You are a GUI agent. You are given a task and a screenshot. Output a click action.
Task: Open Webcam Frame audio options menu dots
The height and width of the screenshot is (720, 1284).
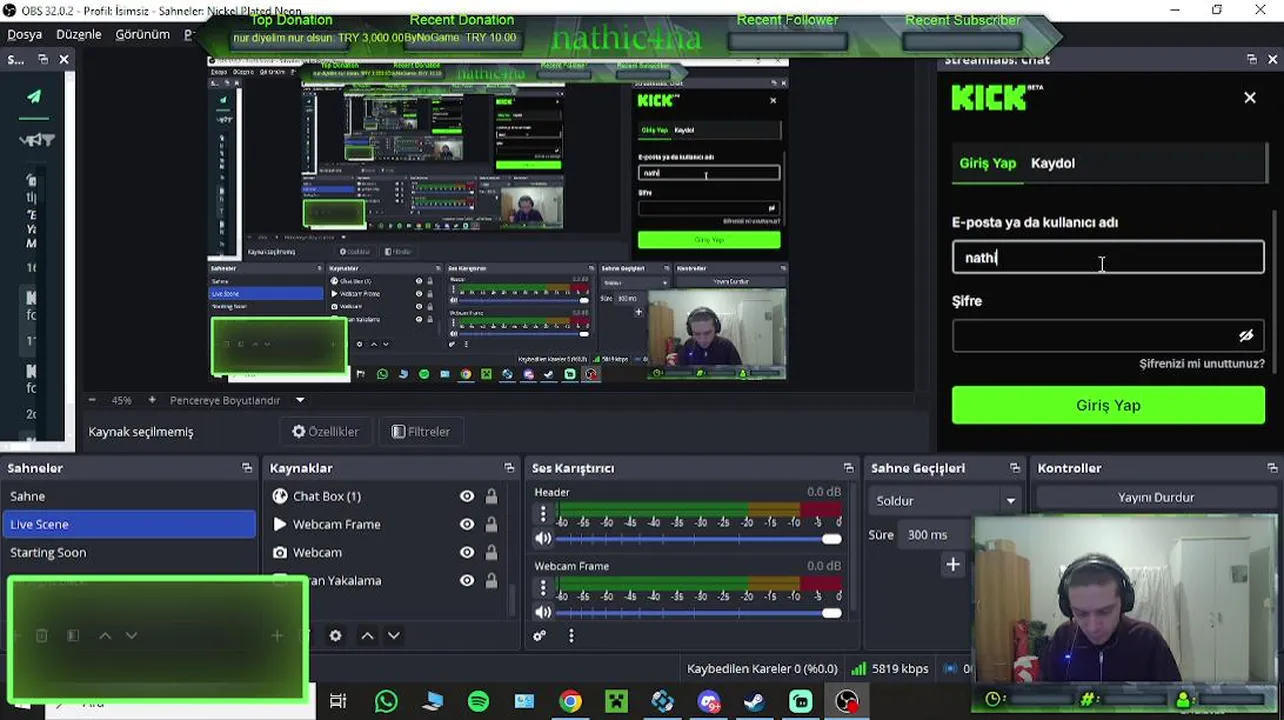tap(543, 587)
